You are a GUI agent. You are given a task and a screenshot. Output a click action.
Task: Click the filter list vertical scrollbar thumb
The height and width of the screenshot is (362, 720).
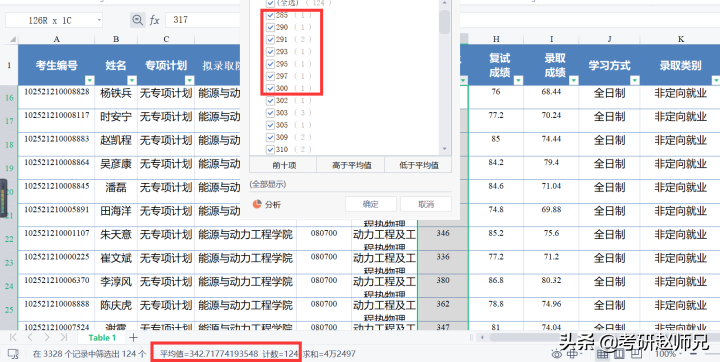point(444,22)
